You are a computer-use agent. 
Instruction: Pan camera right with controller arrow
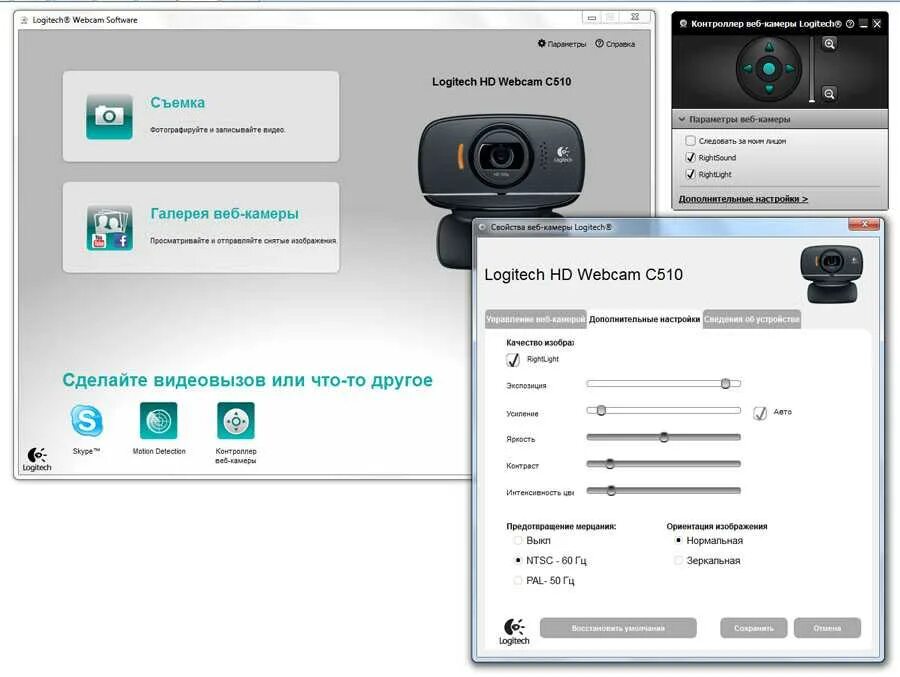tap(790, 69)
